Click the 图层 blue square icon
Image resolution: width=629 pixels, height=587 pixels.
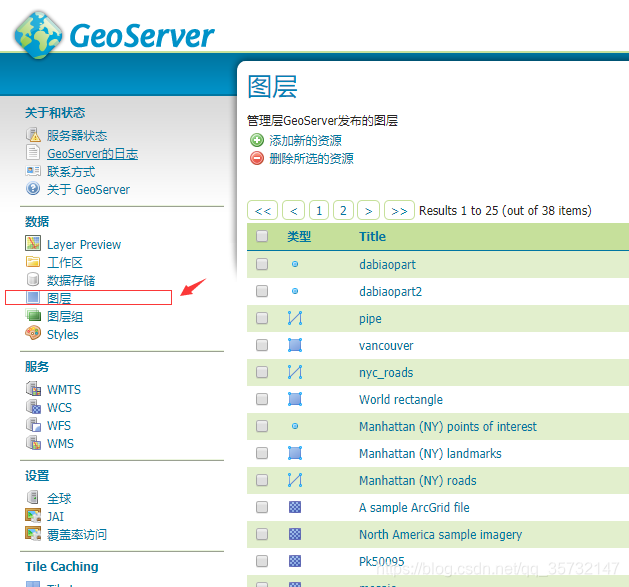coord(33,297)
